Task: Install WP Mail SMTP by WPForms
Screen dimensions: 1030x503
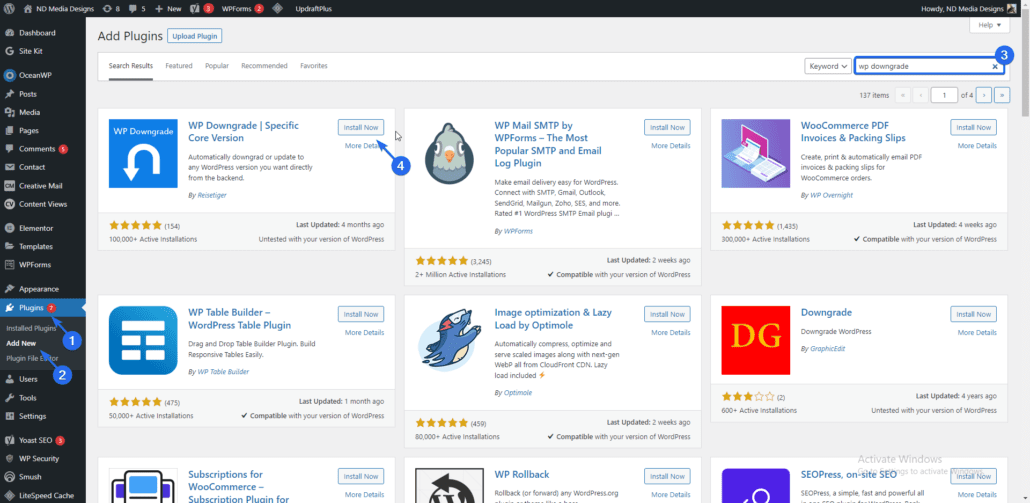Action: pos(667,127)
